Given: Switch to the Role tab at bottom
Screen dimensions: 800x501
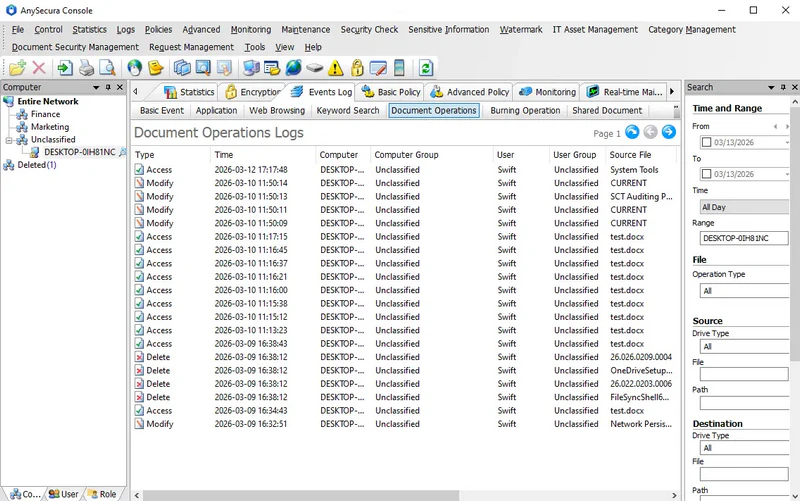Looking at the screenshot, I should click(x=103, y=494).
